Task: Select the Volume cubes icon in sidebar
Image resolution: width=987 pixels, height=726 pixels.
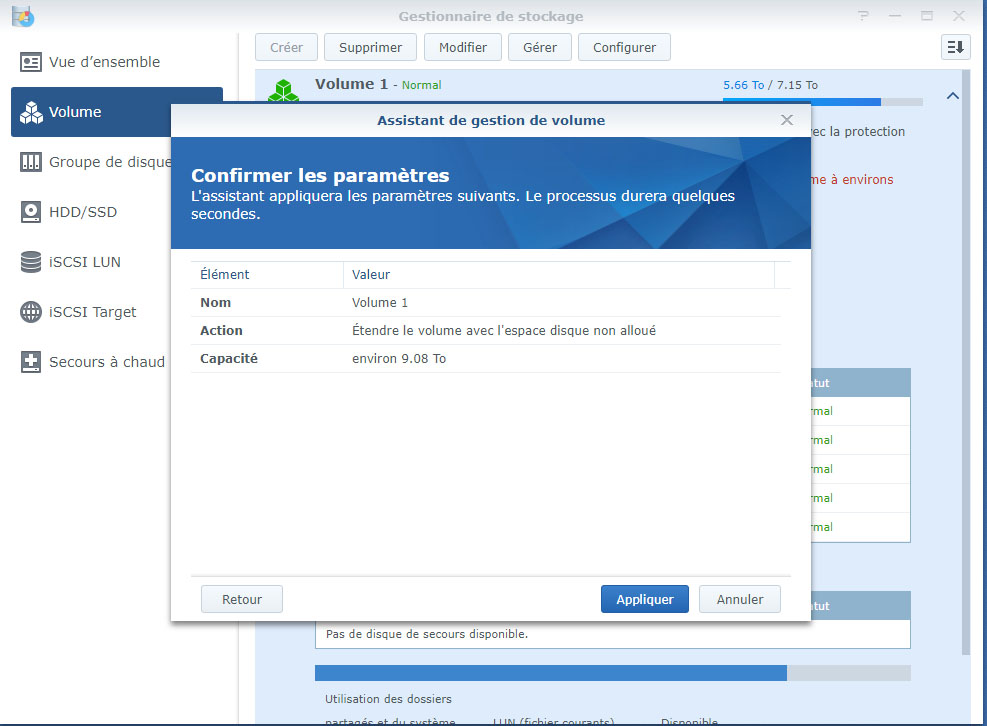Action: (x=31, y=112)
